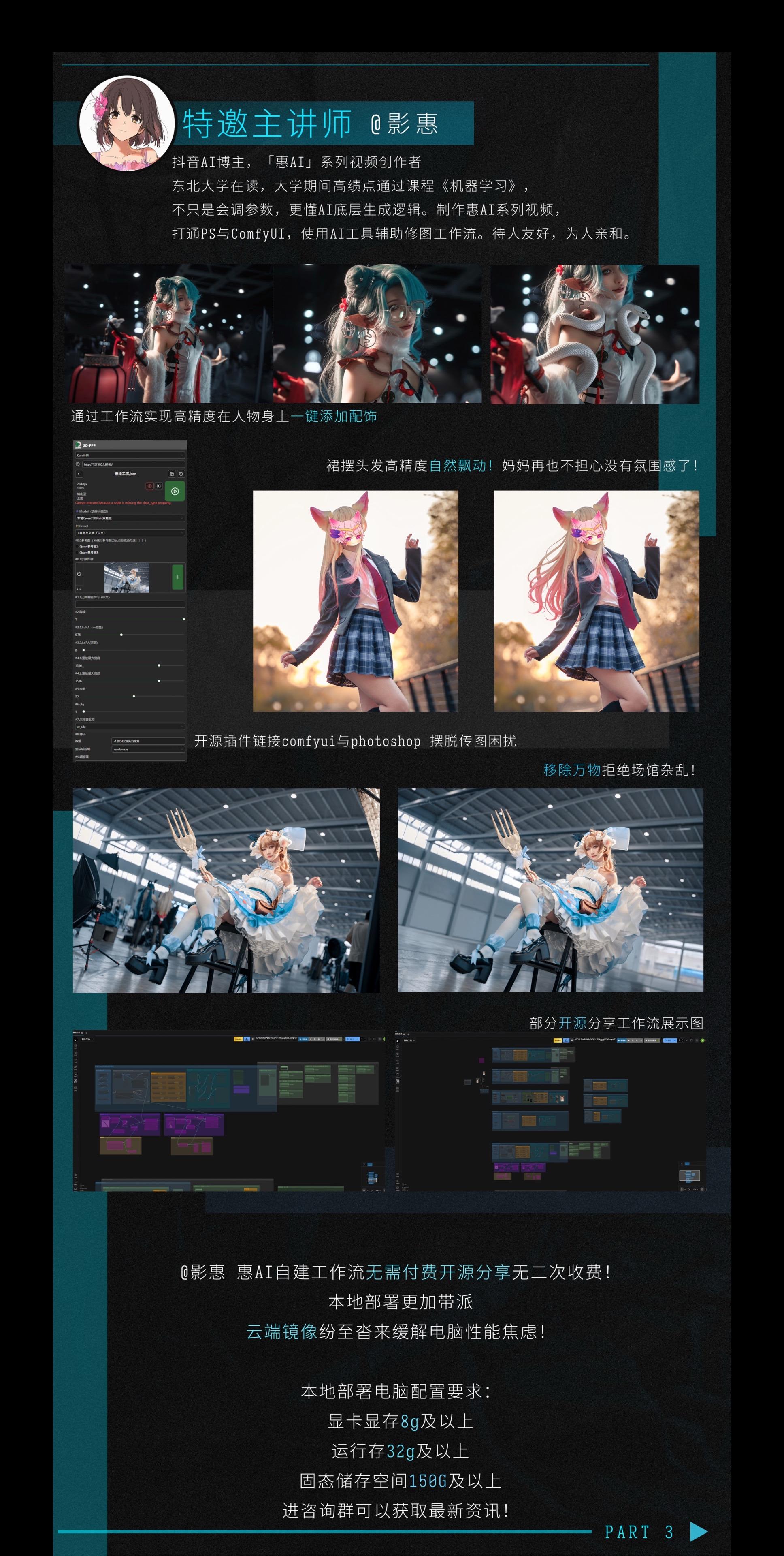The image size is (784, 1556).
Task: Open the Preset dropdown
Action: click(129, 533)
